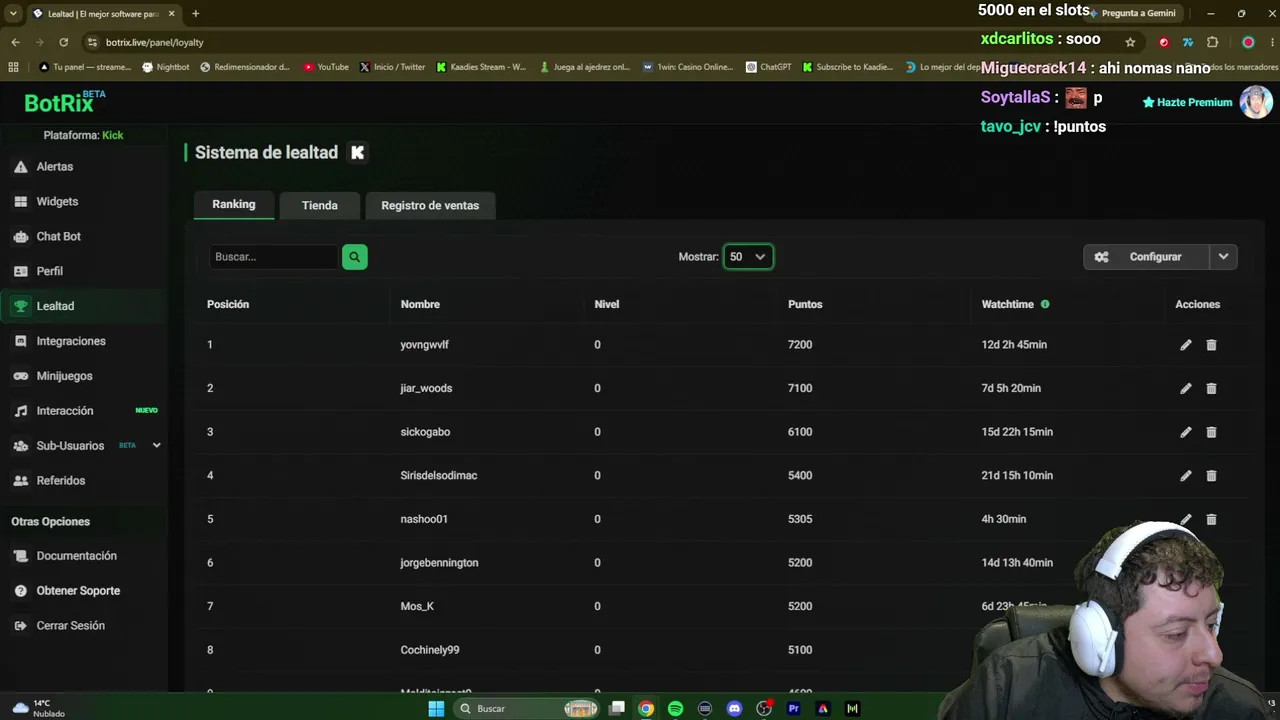Switch to the Registro de ventas tab
The image size is (1280, 720).
pos(430,205)
